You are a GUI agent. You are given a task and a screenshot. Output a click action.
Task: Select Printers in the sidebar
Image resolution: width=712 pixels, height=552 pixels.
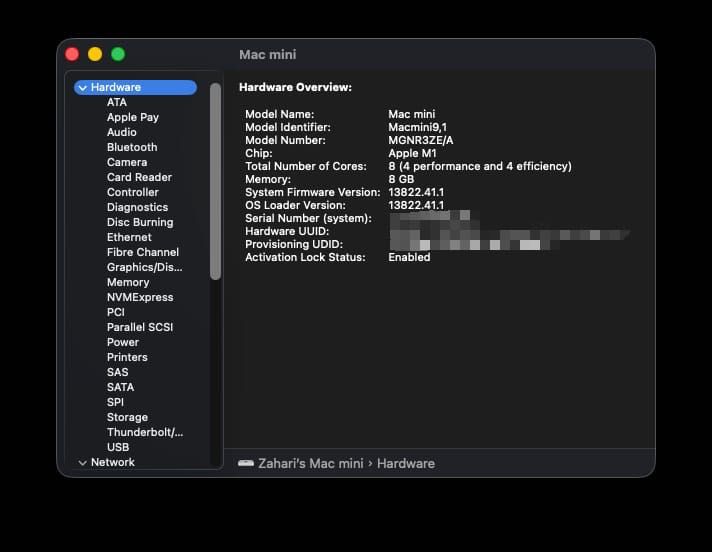click(x=127, y=357)
